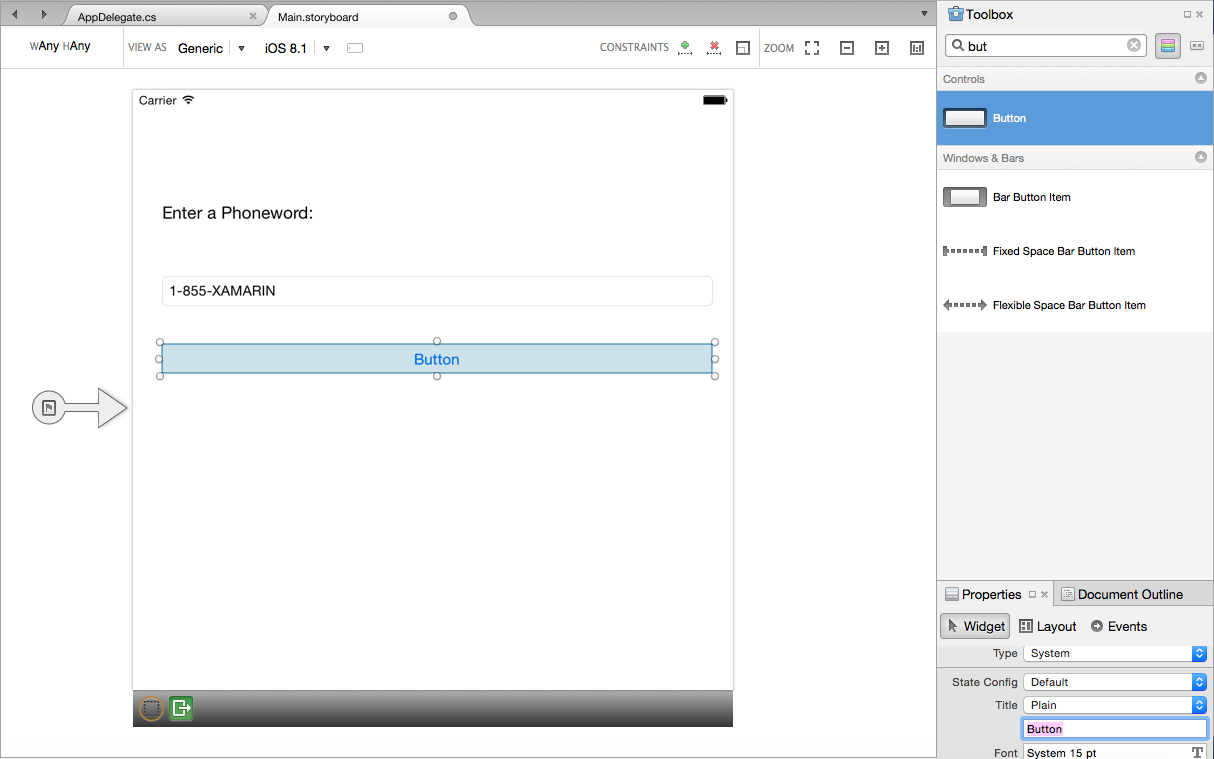The height and width of the screenshot is (759, 1214).
Task: Collapse the Controls toolbox section
Action: point(1201,78)
